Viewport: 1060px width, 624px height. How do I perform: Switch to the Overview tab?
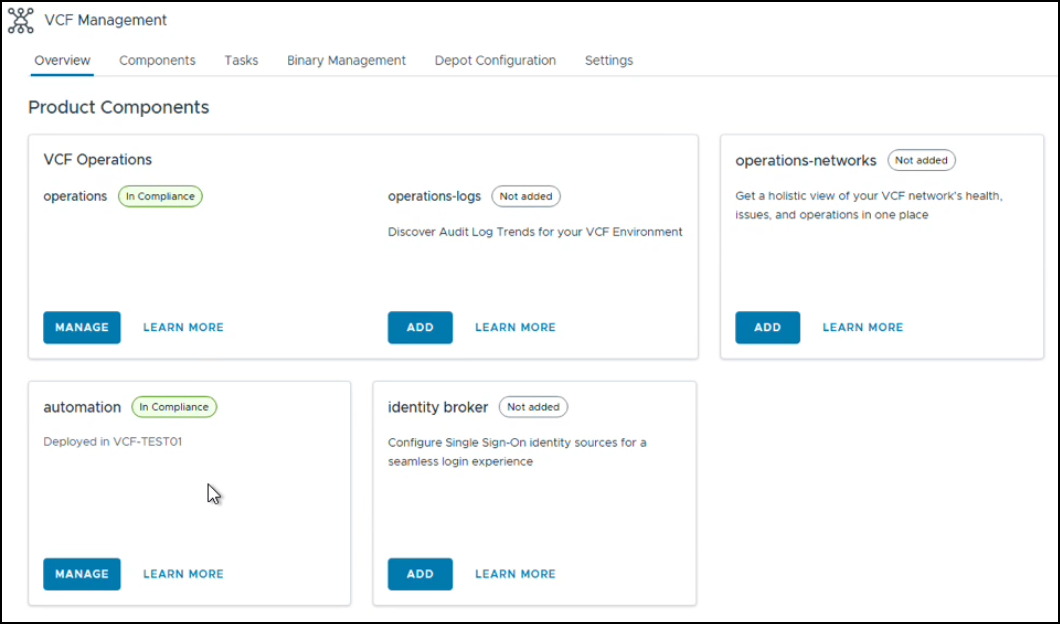pyautogui.click(x=62, y=60)
